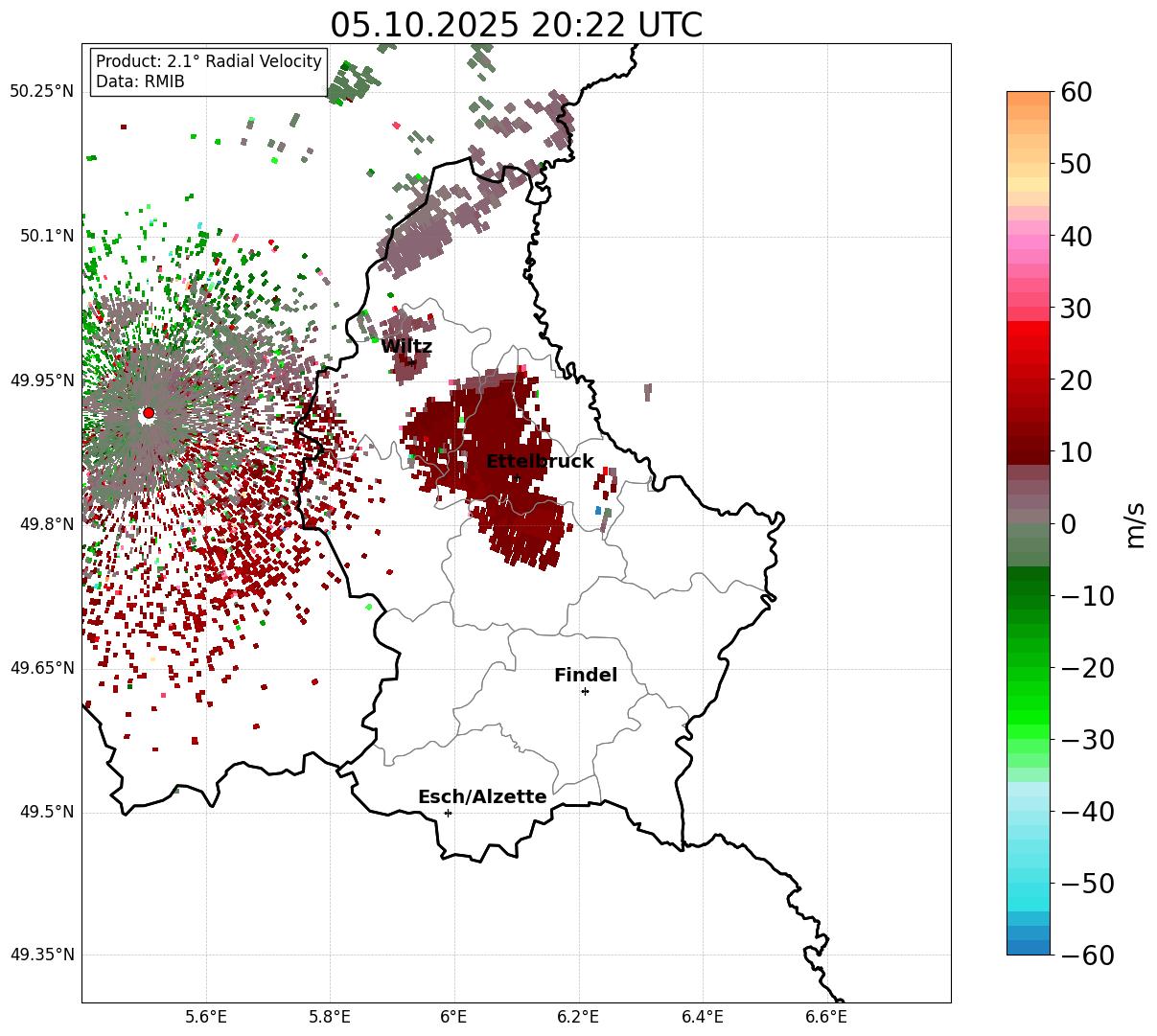This screenshot has width=1157, height=1036.
Task: Click the colorbar value −30
Action: (1087, 740)
